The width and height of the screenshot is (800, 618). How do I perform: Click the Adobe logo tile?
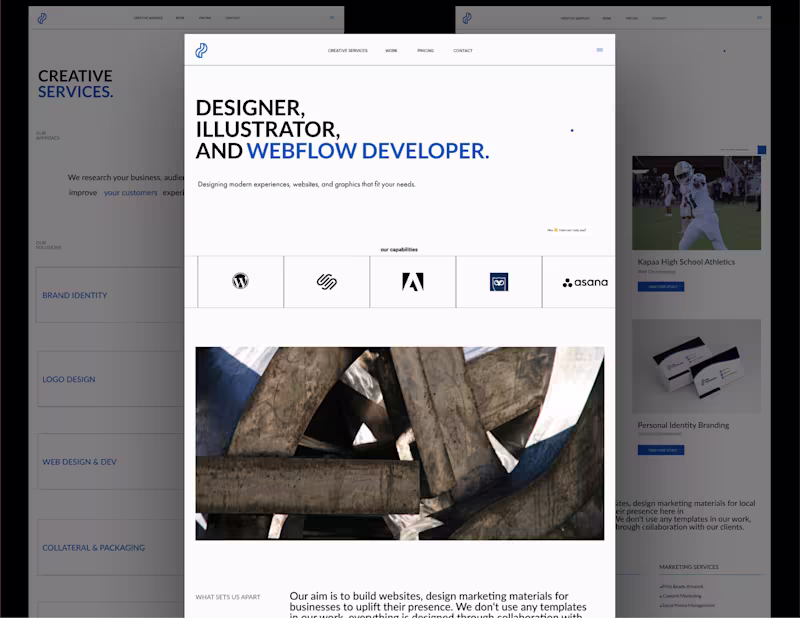[413, 282]
